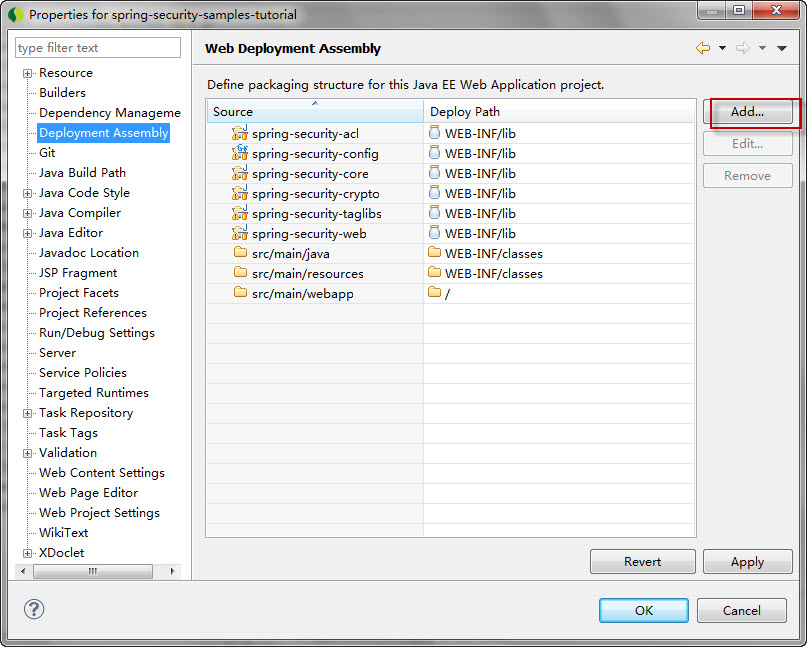Image resolution: width=807 pixels, height=647 pixels.
Task: Select Builders in the properties tree
Action: (x=62, y=93)
